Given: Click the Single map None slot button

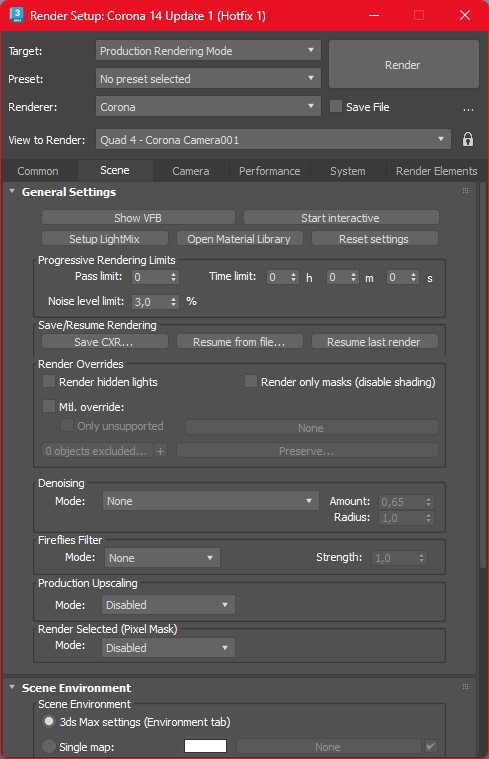Looking at the screenshot, I should [x=329, y=746].
